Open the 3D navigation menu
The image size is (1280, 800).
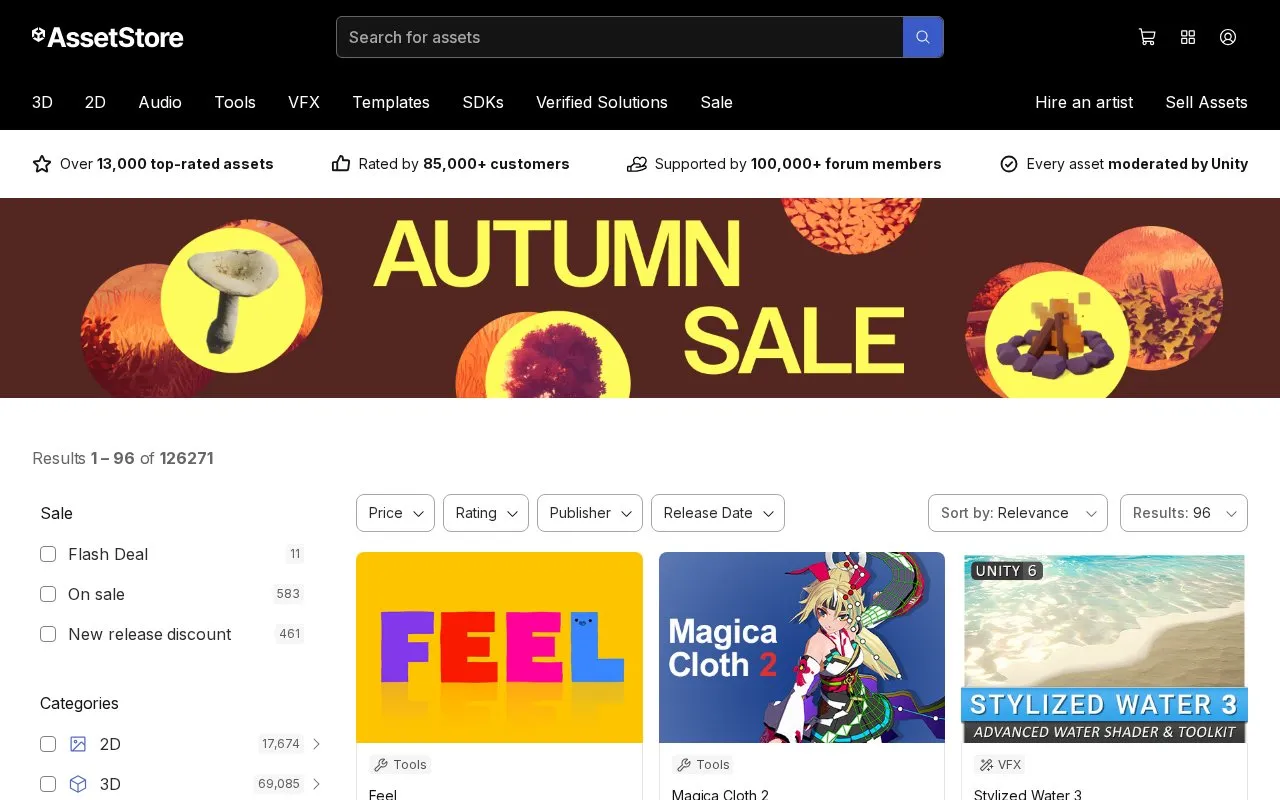click(x=42, y=102)
